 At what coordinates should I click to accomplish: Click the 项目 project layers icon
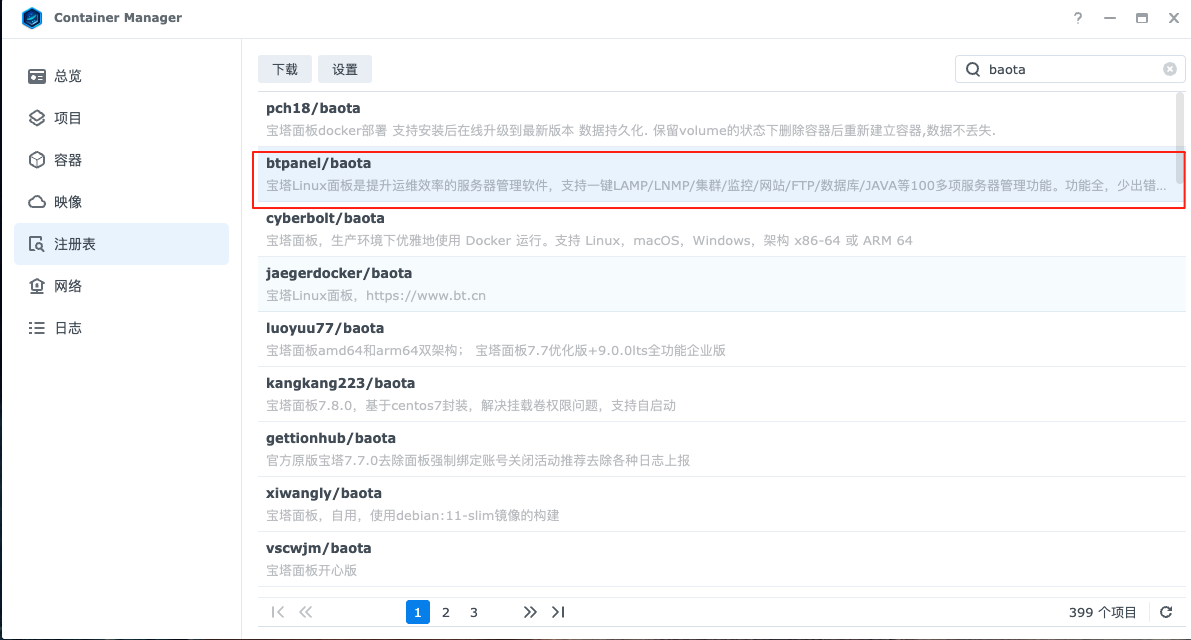(x=36, y=118)
